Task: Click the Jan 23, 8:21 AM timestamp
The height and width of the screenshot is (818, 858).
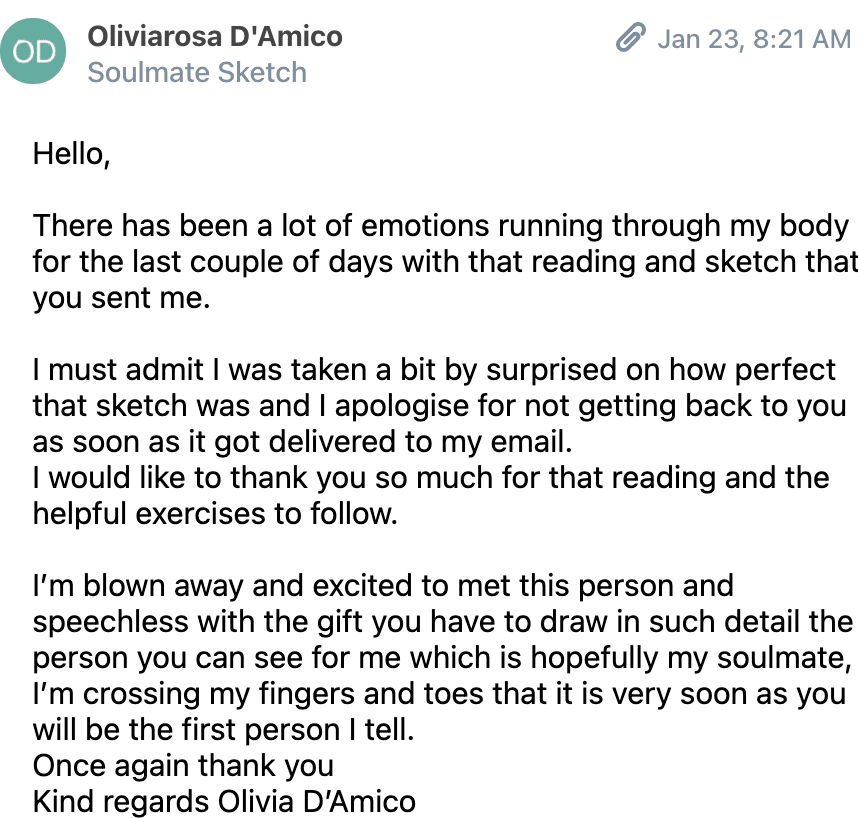Action: (754, 39)
